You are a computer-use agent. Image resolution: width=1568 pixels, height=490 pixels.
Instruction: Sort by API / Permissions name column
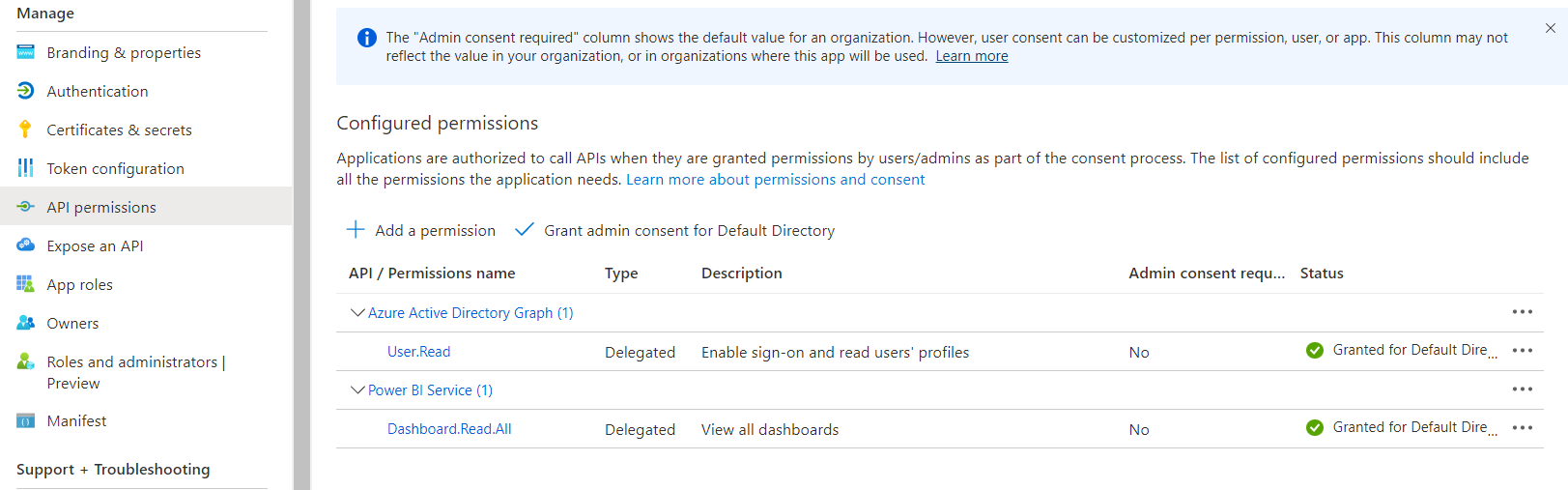click(432, 273)
